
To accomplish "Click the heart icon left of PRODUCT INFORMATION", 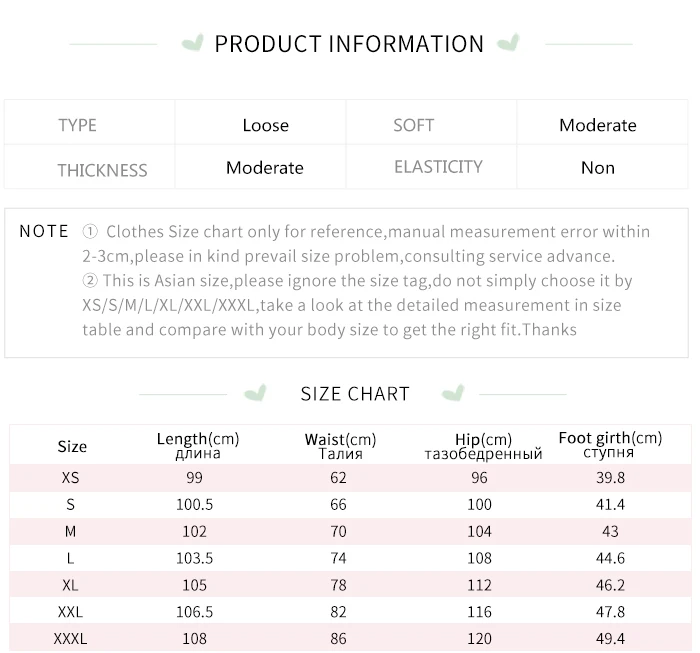I will tap(193, 44).
